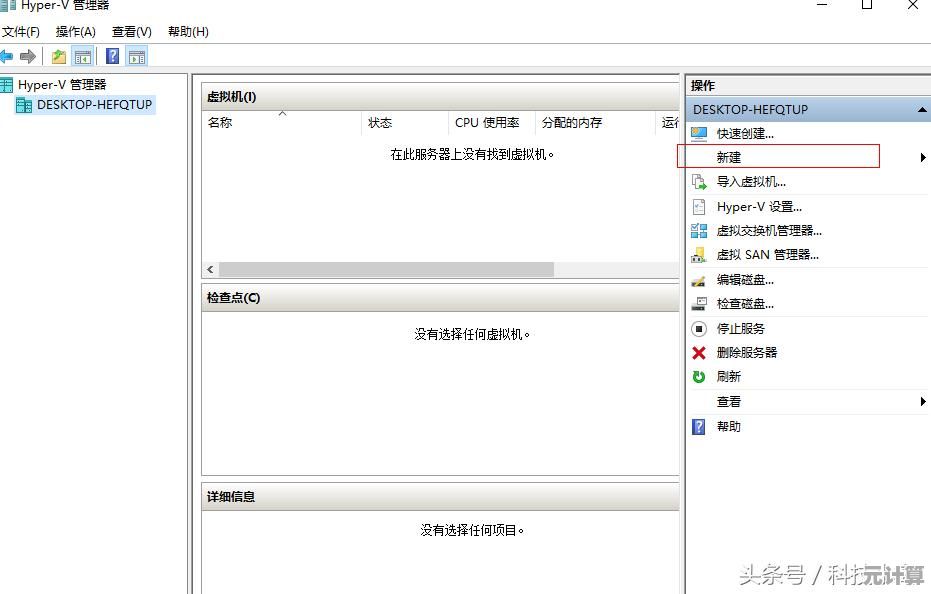Screen dimensions: 931x594
Task: Select 帮助 action text
Action: [729, 426]
